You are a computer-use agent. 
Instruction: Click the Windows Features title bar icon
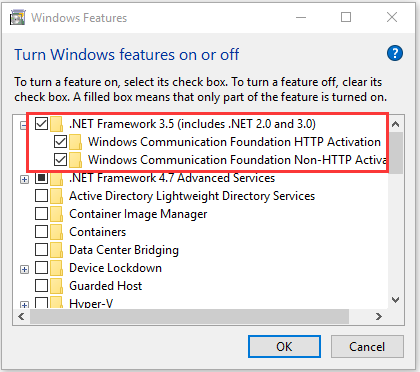pos(17,17)
